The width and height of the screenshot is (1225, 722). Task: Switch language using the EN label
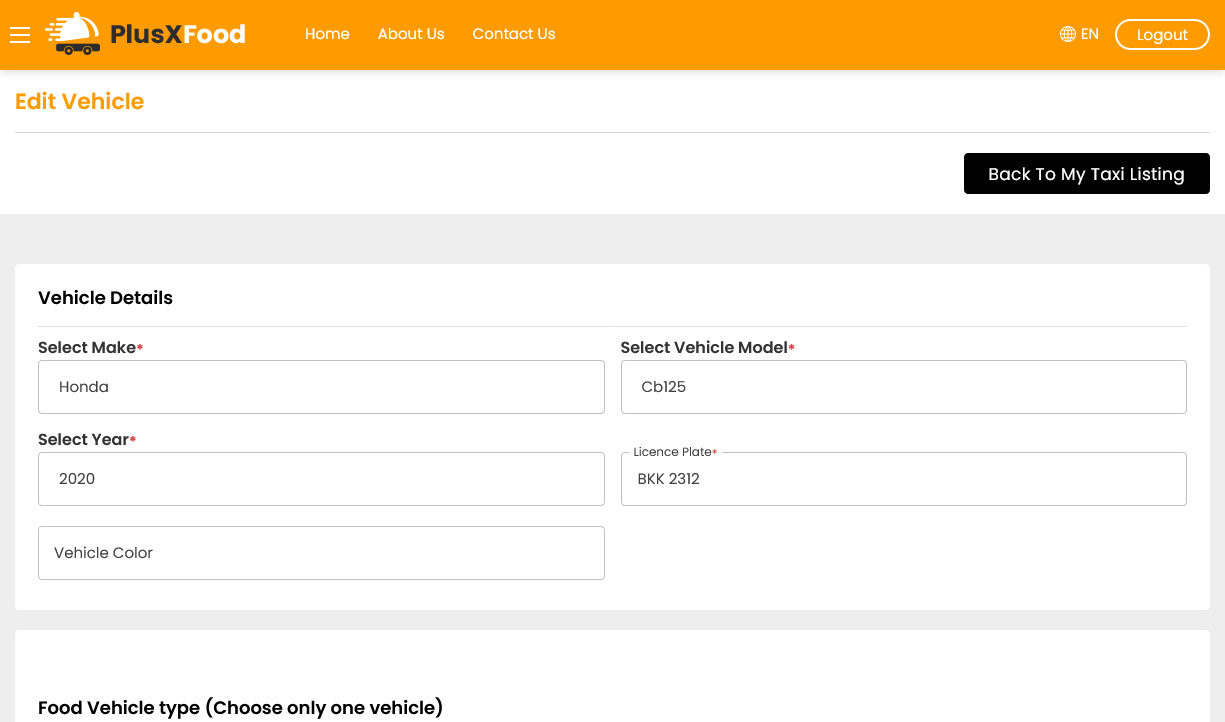click(x=1089, y=34)
